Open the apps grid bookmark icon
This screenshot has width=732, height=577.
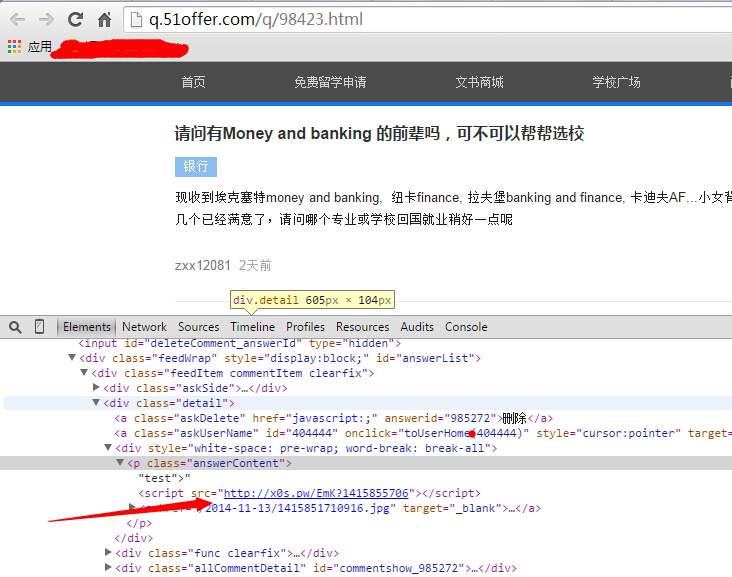[14, 47]
